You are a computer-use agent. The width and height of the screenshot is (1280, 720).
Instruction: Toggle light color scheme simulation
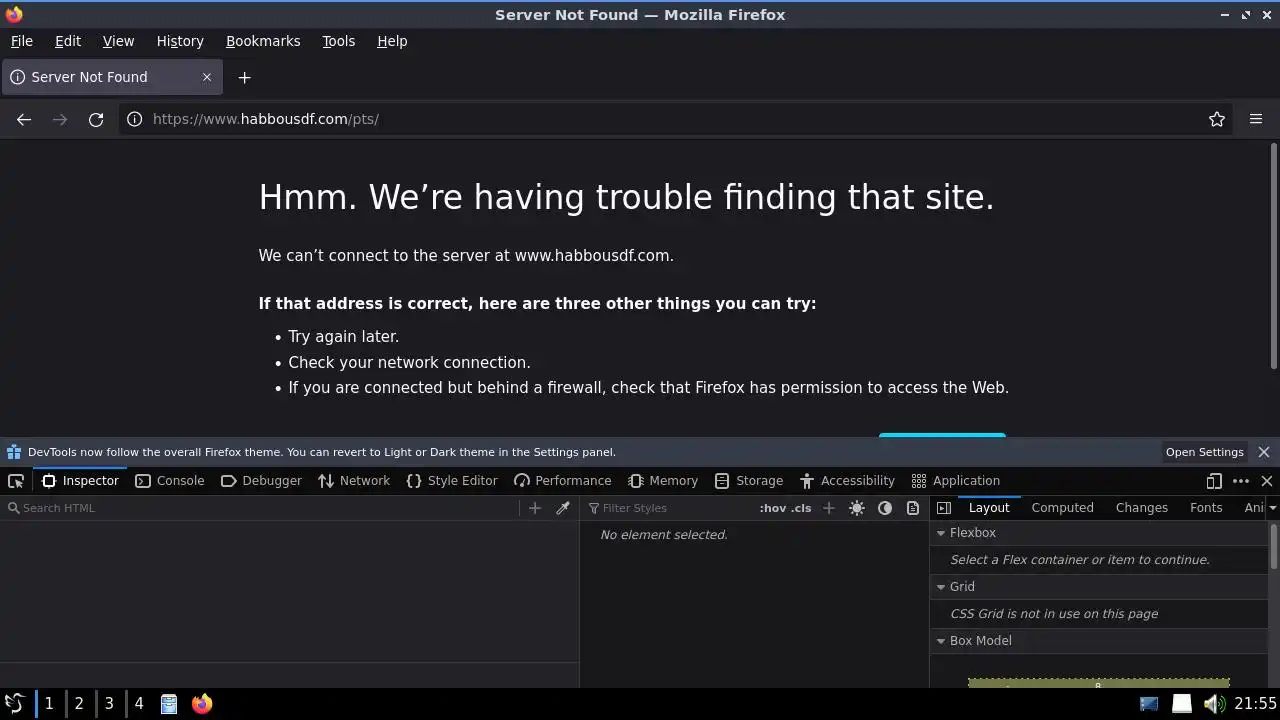tap(857, 508)
